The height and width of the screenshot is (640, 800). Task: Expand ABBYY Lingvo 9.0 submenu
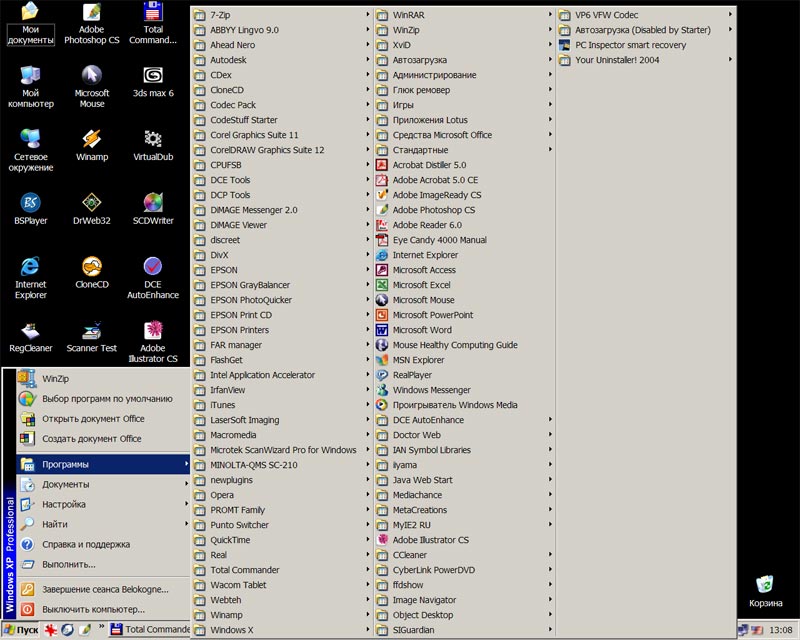pos(282,30)
